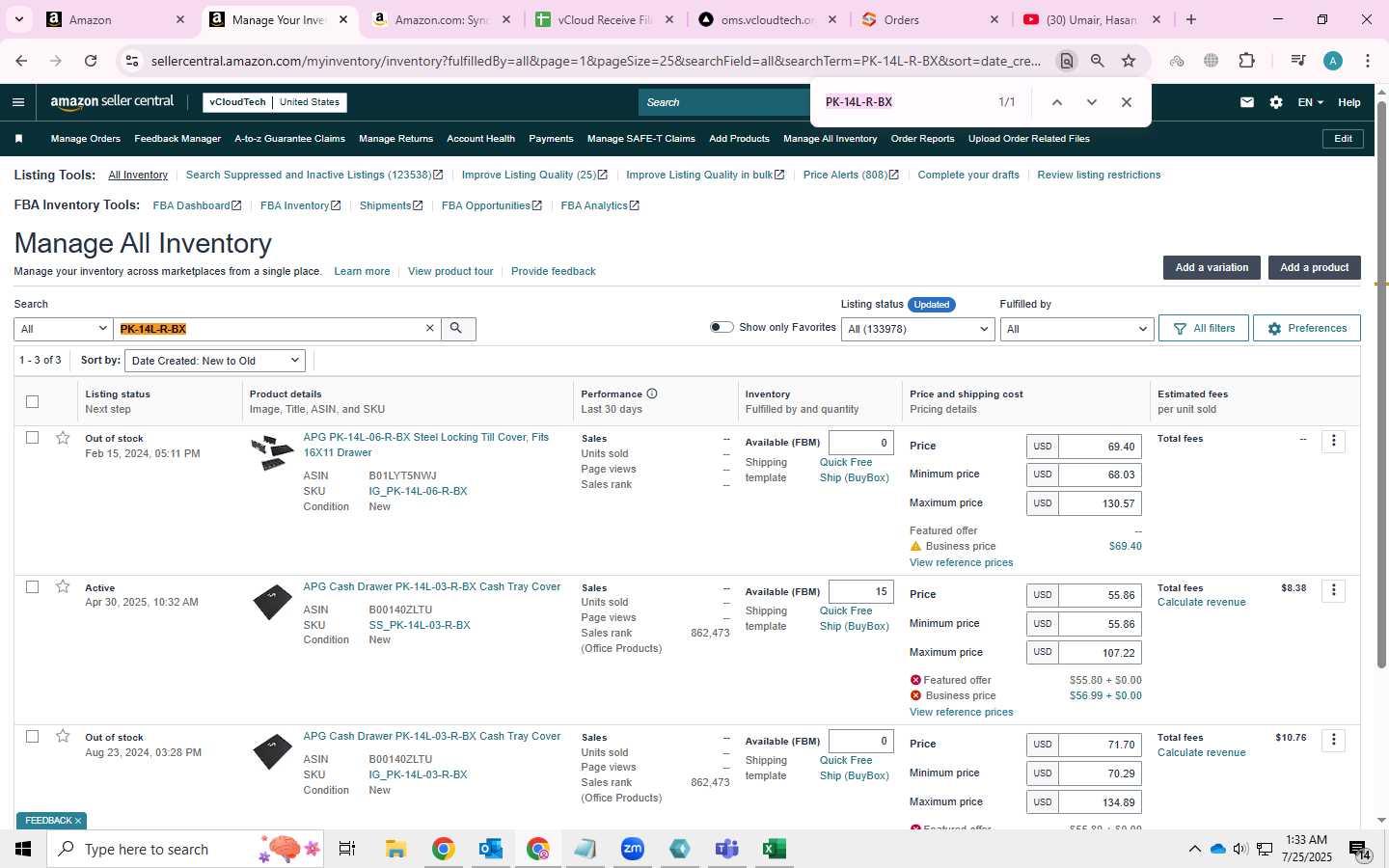Open Manage Orders menu

pos(86,139)
